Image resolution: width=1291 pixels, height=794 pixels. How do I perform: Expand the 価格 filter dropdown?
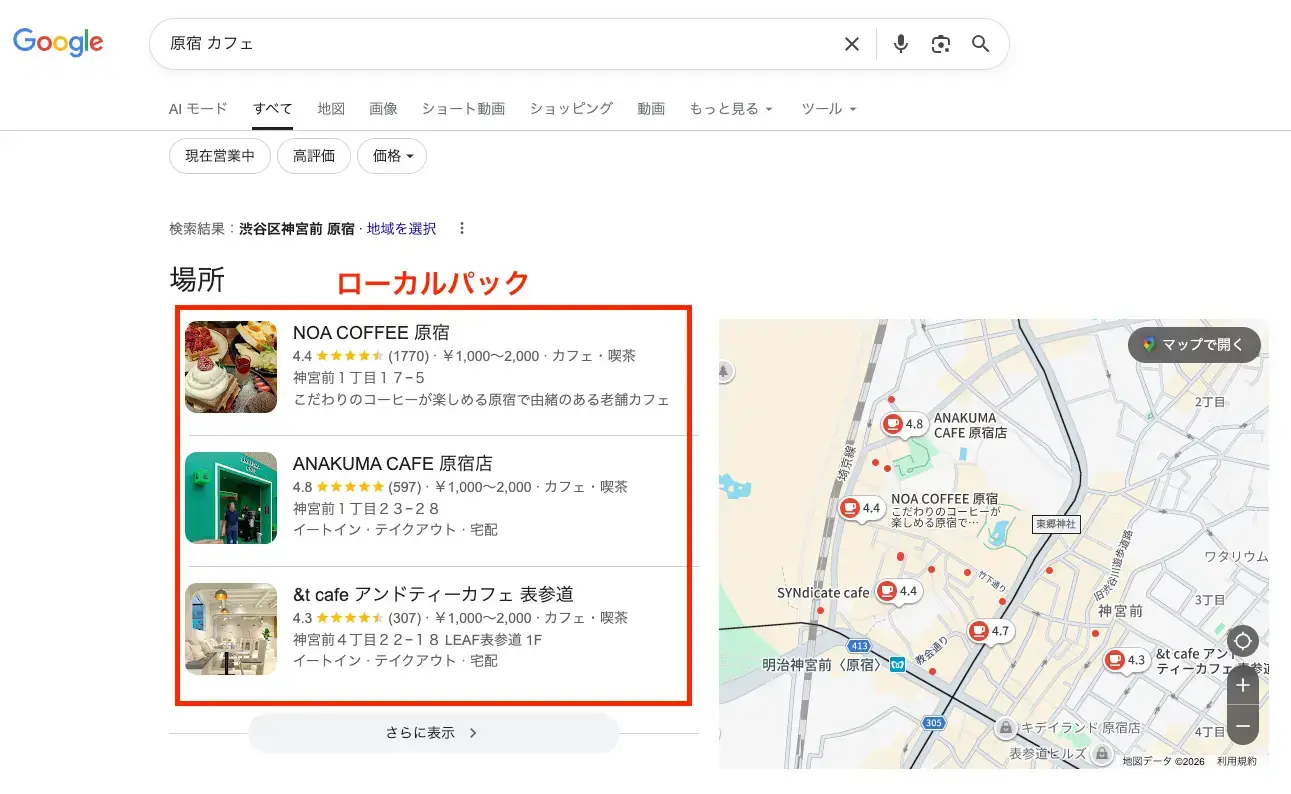point(392,156)
